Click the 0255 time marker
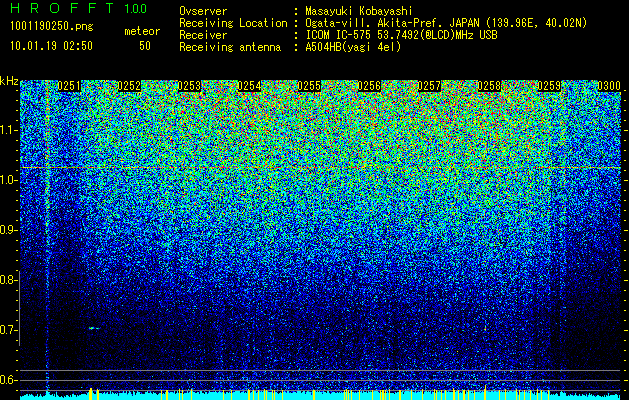Screen dimensions: 629x400 click(309, 86)
